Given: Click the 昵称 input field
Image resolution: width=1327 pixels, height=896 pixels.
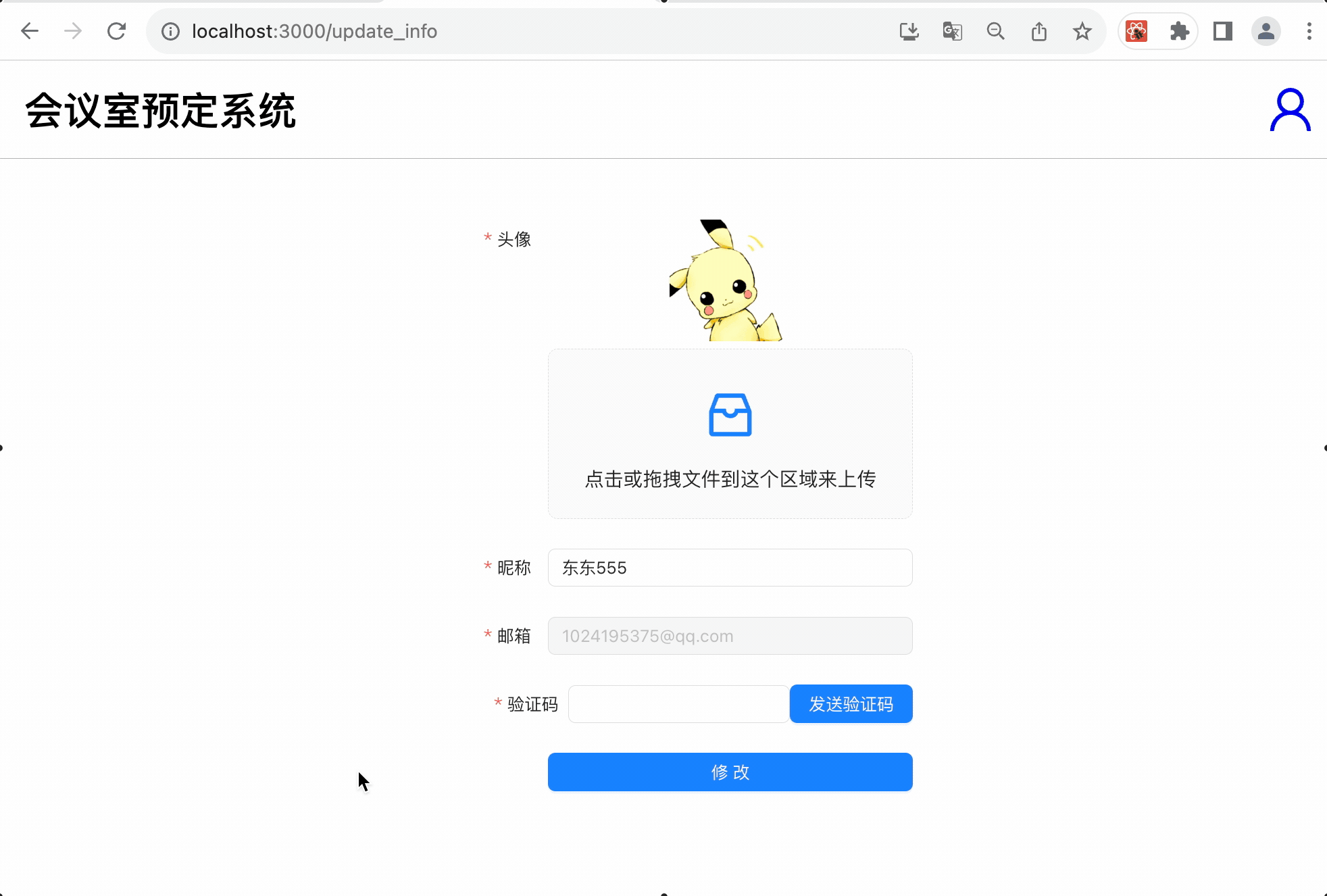Looking at the screenshot, I should point(730,568).
